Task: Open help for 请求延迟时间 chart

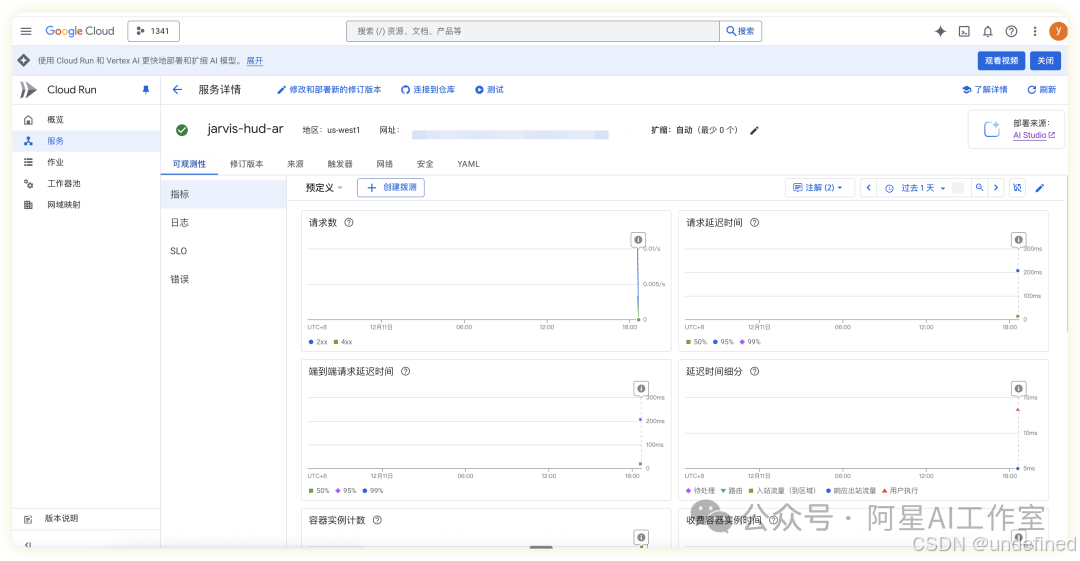Action: [x=755, y=223]
